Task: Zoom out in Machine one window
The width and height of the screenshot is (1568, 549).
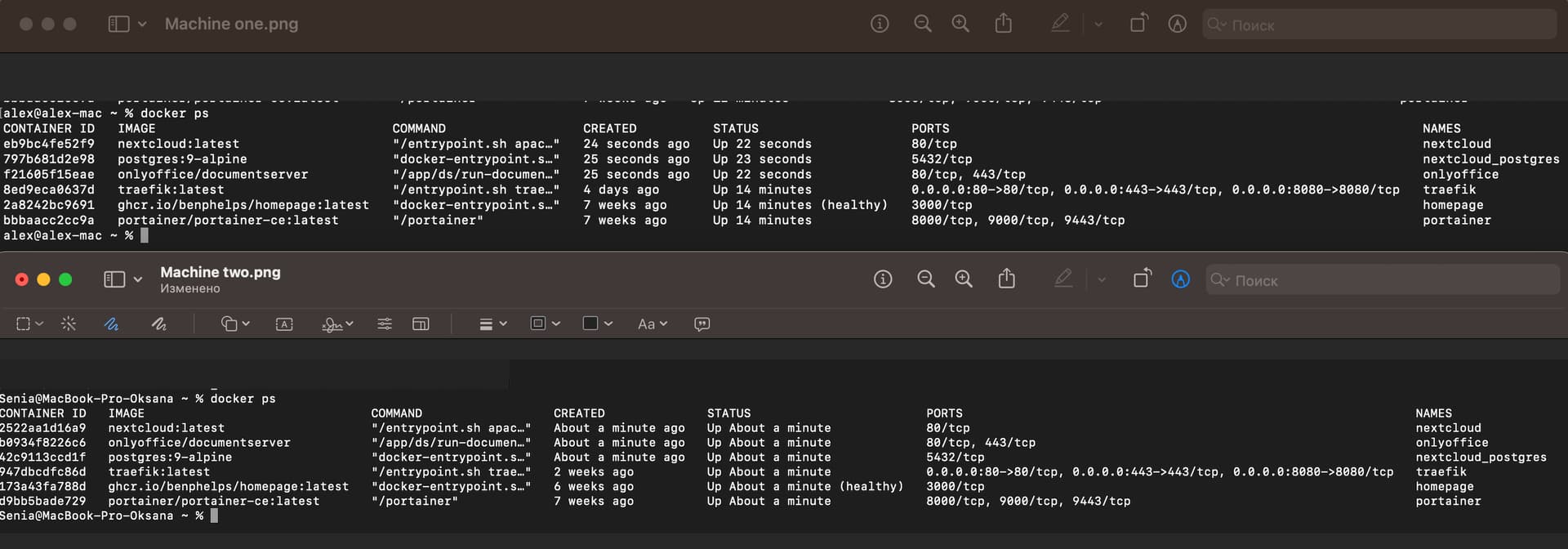Action: [923, 25]
